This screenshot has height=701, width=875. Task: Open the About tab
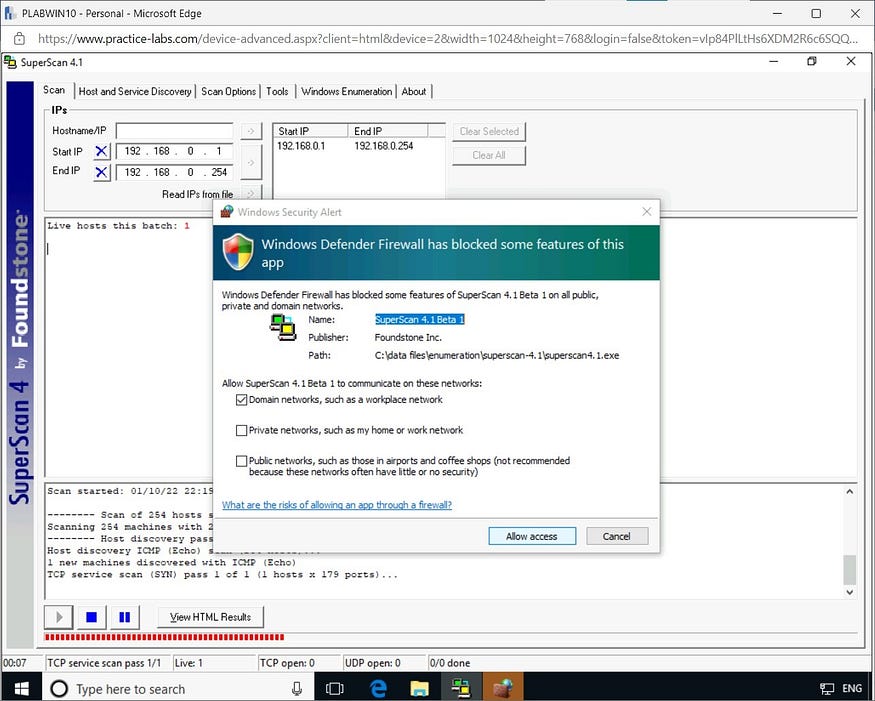point(414,92)
